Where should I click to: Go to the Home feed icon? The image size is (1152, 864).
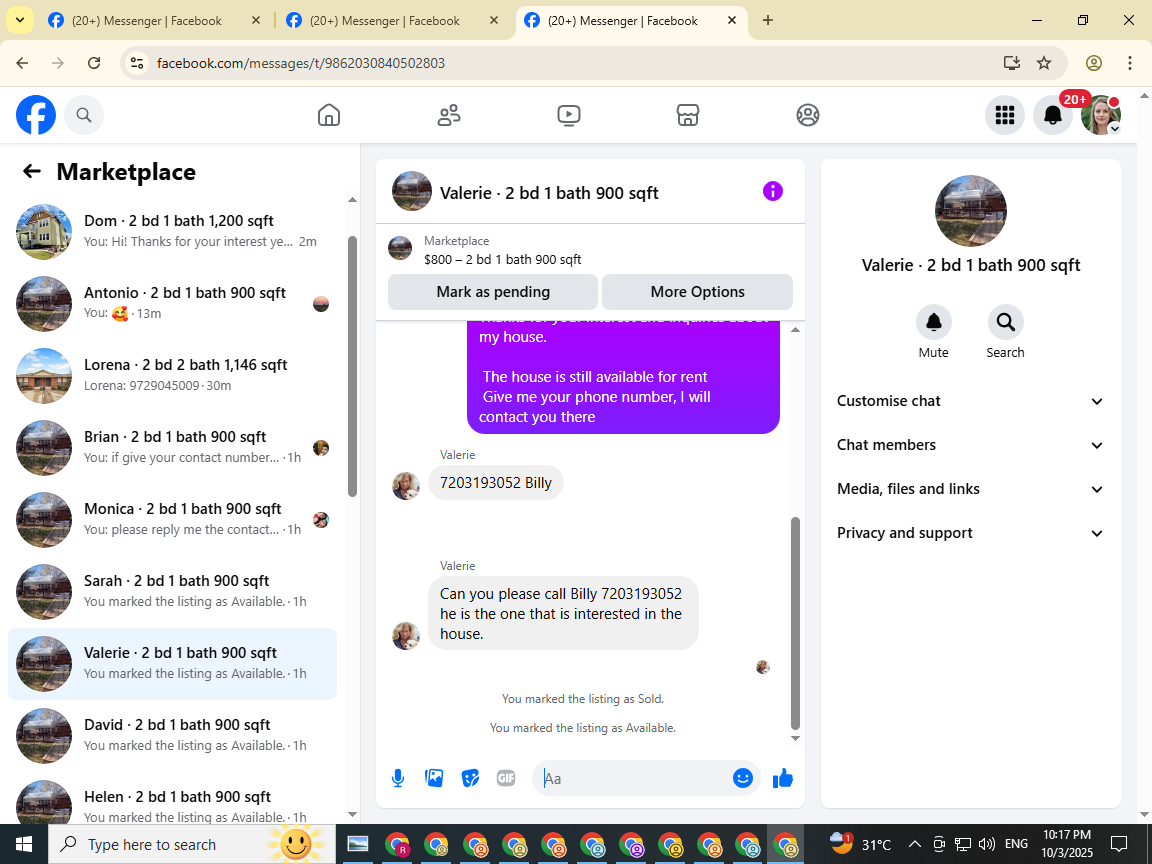(328, 115)
